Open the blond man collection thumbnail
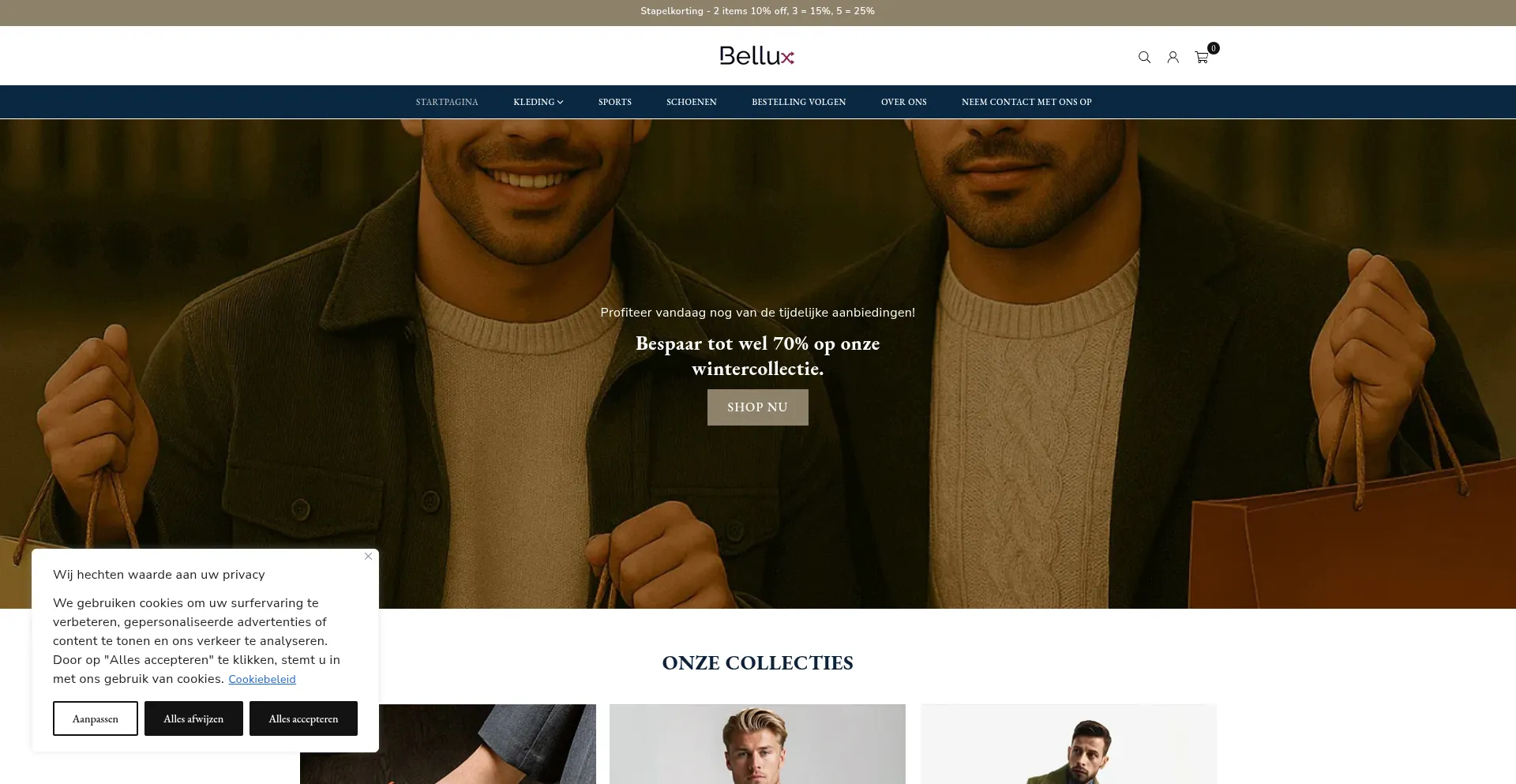Viewport: 1516px width, 784px height. click(x=757, y=744)
